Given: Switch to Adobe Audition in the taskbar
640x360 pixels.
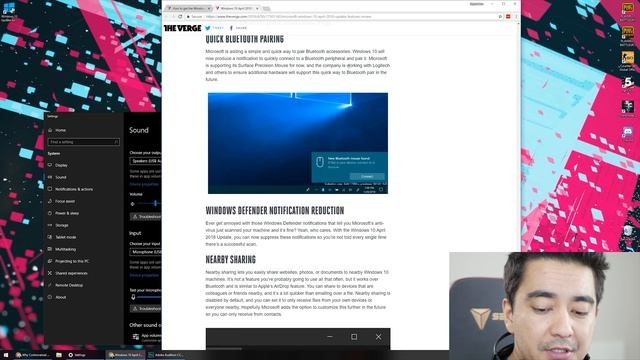Looking at the screenshot, I should (x=166, y=355).
